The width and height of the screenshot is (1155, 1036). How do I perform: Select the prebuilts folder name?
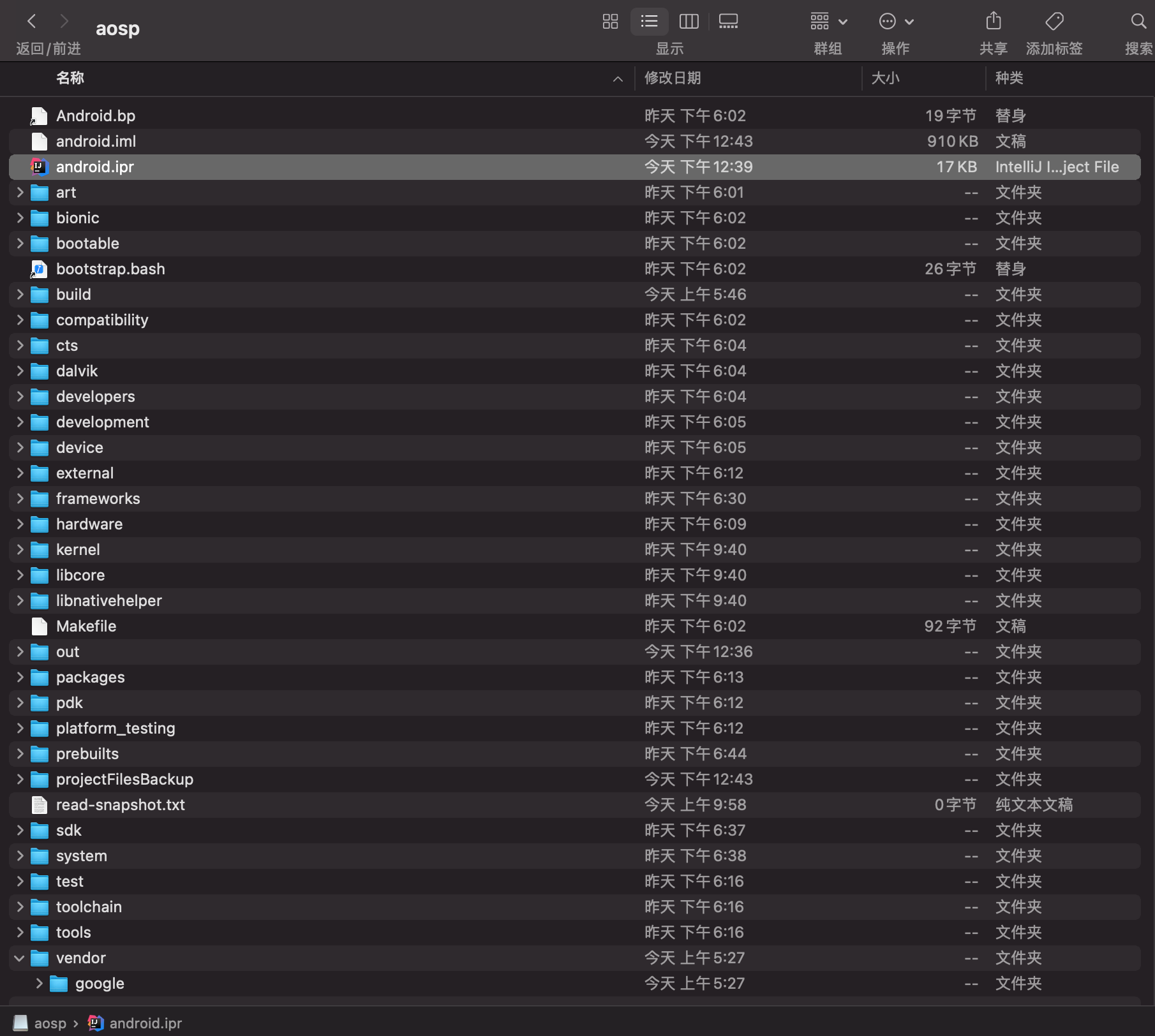tap(87, 753)
